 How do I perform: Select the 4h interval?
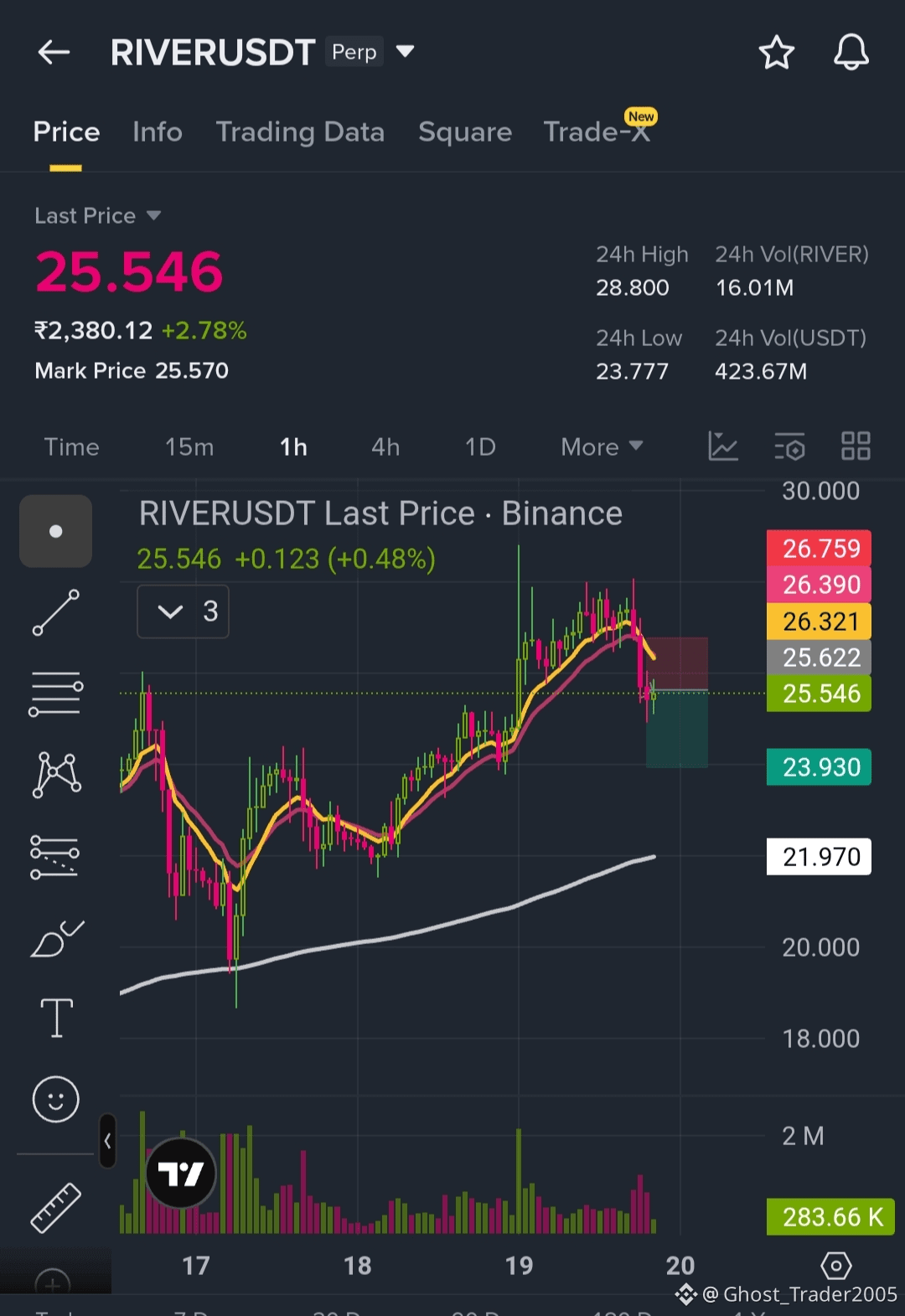pyautogui.click(x=385, y=446)
